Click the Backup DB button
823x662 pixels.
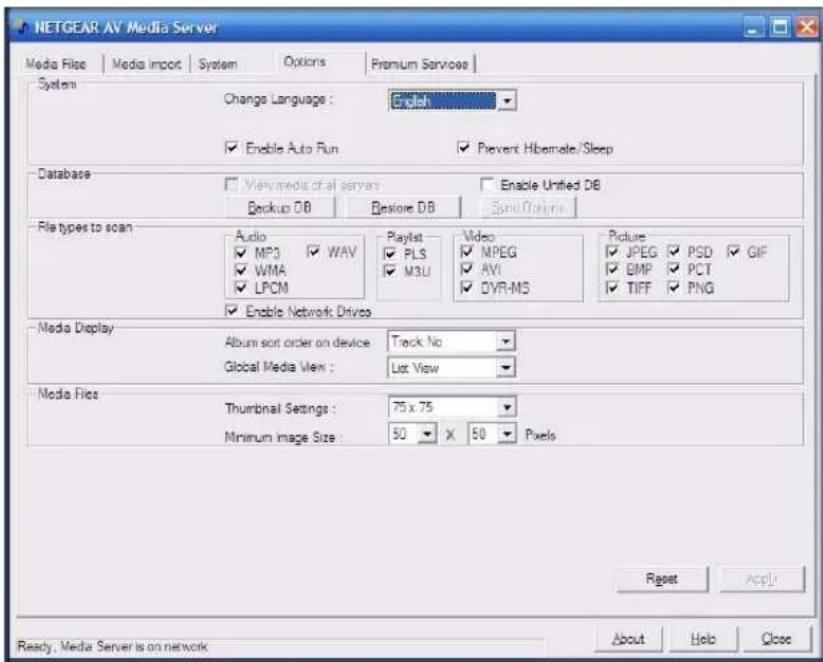tap(280, 207)
